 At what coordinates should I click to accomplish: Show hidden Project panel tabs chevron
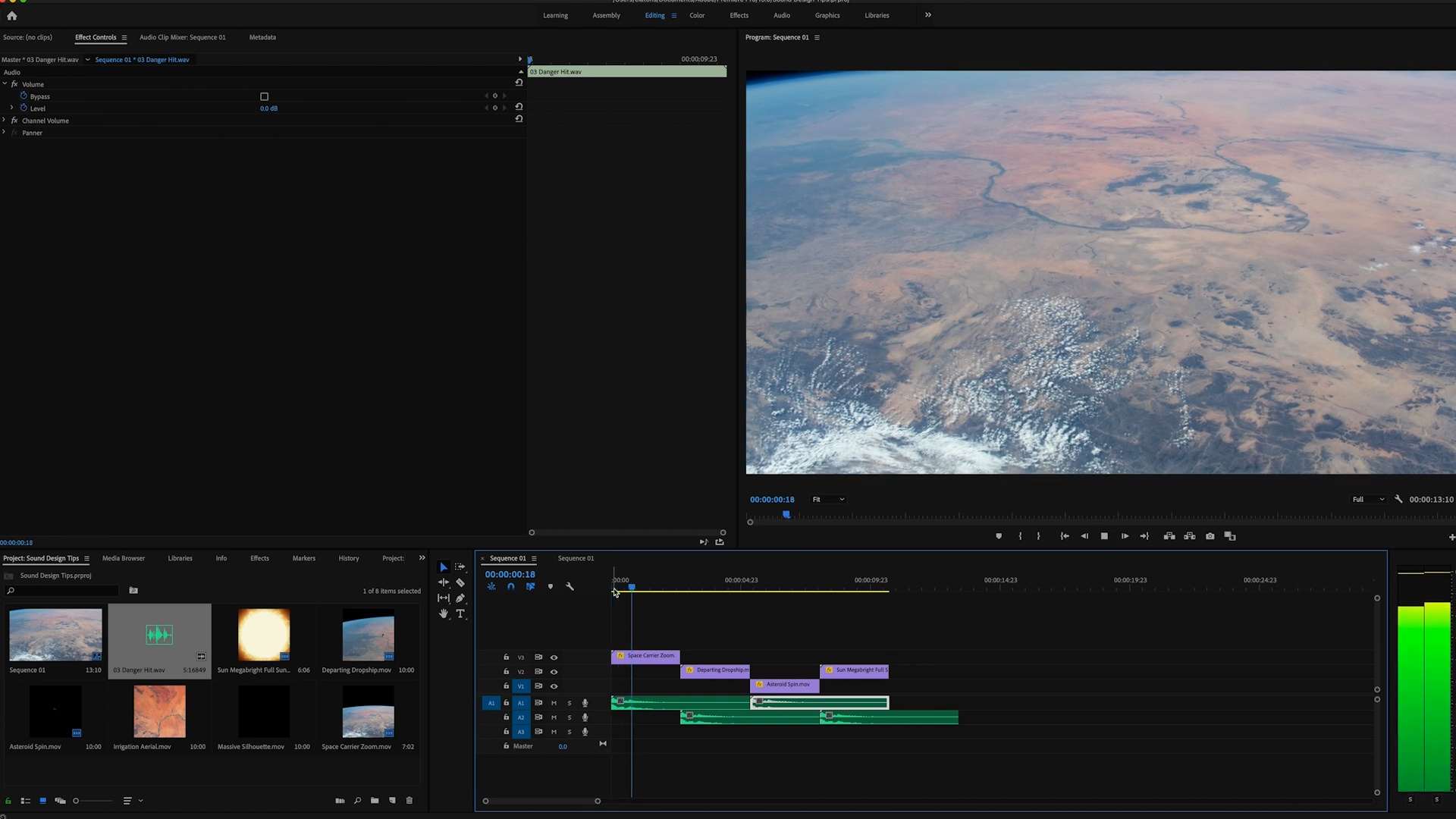coord(422,558)
